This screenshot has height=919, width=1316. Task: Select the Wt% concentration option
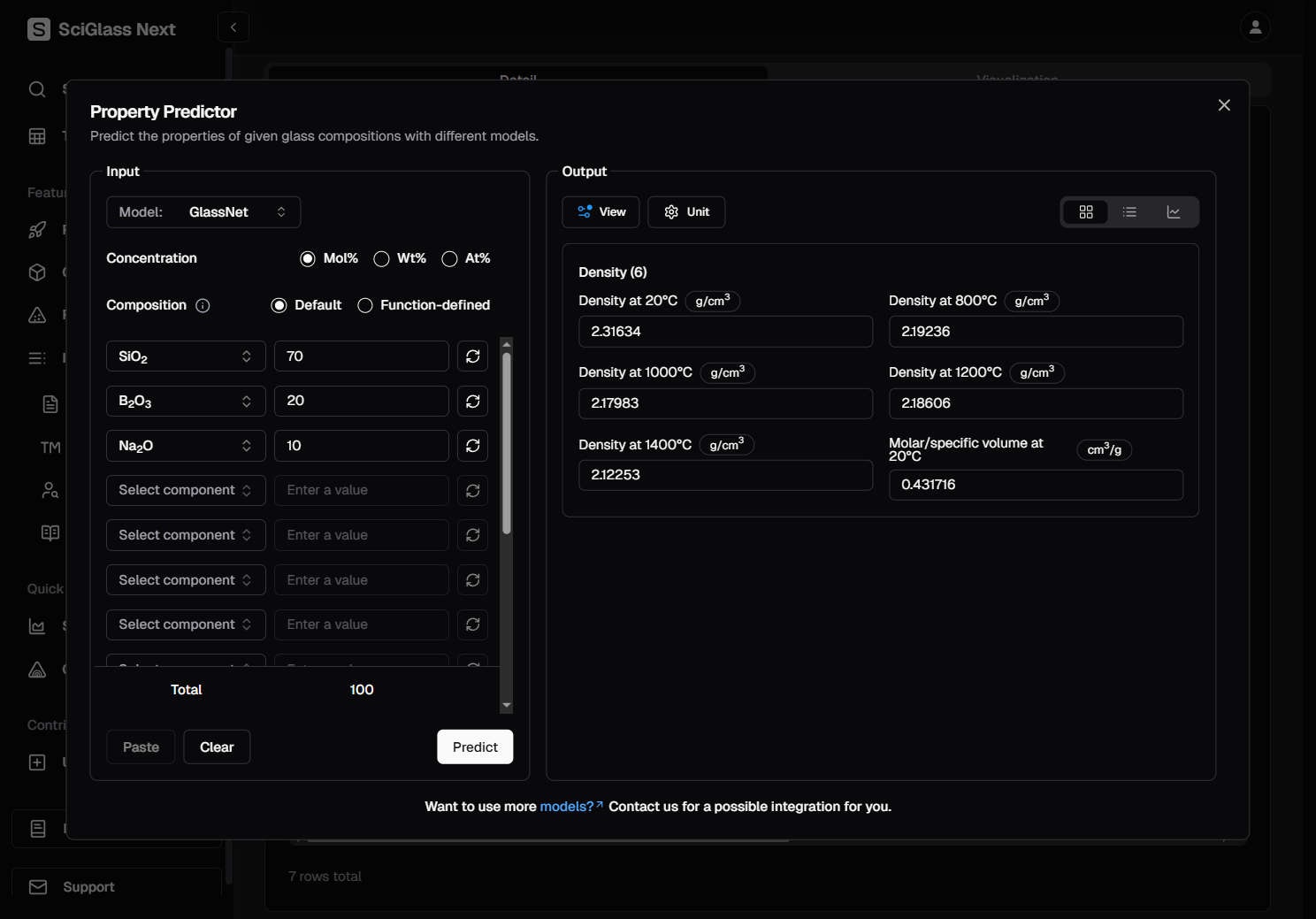click(382, 259)
